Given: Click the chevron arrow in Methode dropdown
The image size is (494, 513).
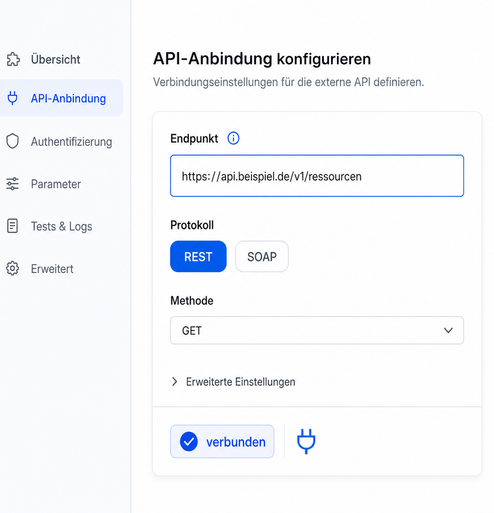Looking at the screenshot, I should (448, 330).
